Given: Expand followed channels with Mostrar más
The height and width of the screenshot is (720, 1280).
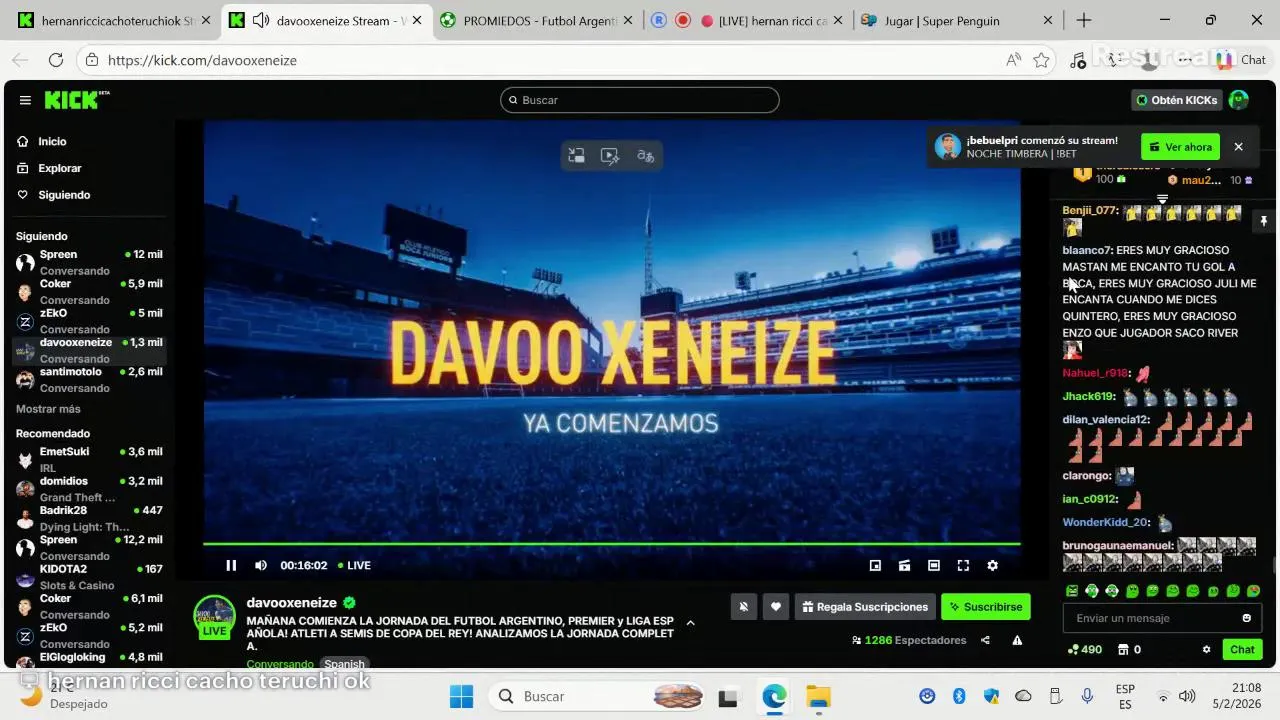Looking at the screenshot, I should click(x=48, y=409).
